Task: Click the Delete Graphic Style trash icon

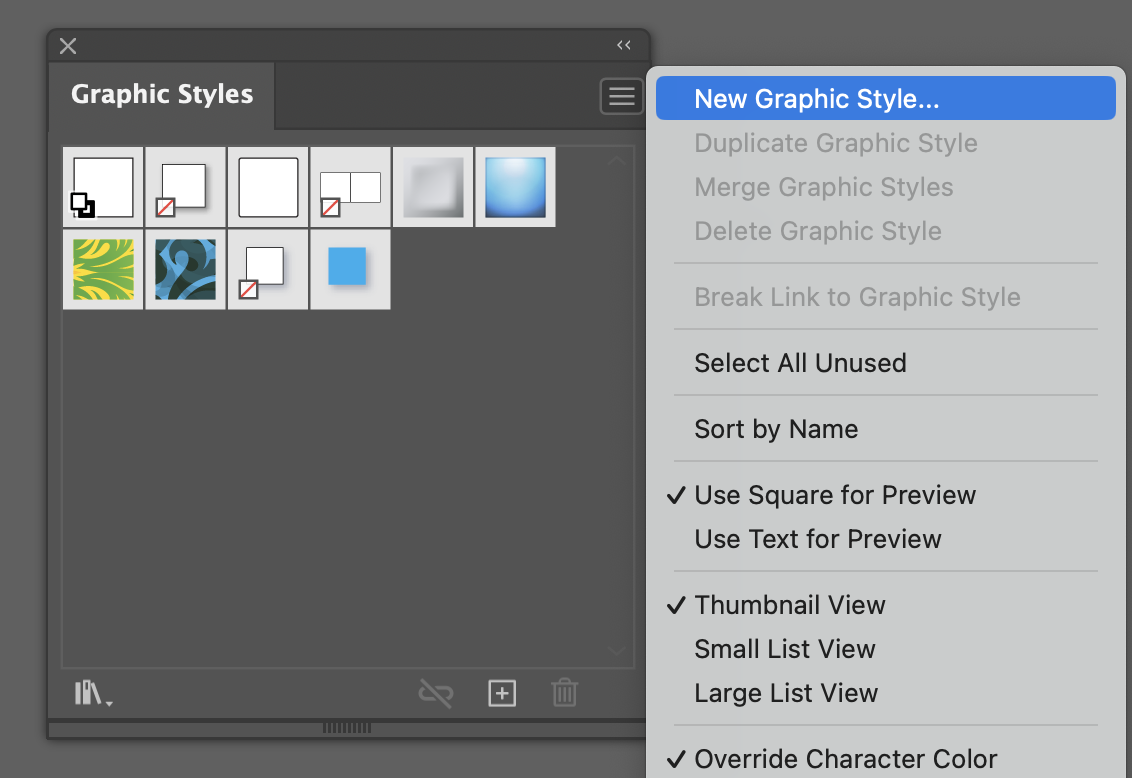Action: click(564, 692)
